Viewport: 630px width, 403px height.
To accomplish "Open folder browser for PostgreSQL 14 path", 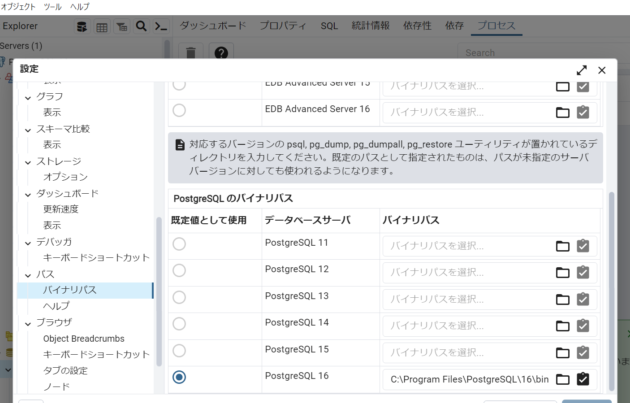I will point(562,326).
